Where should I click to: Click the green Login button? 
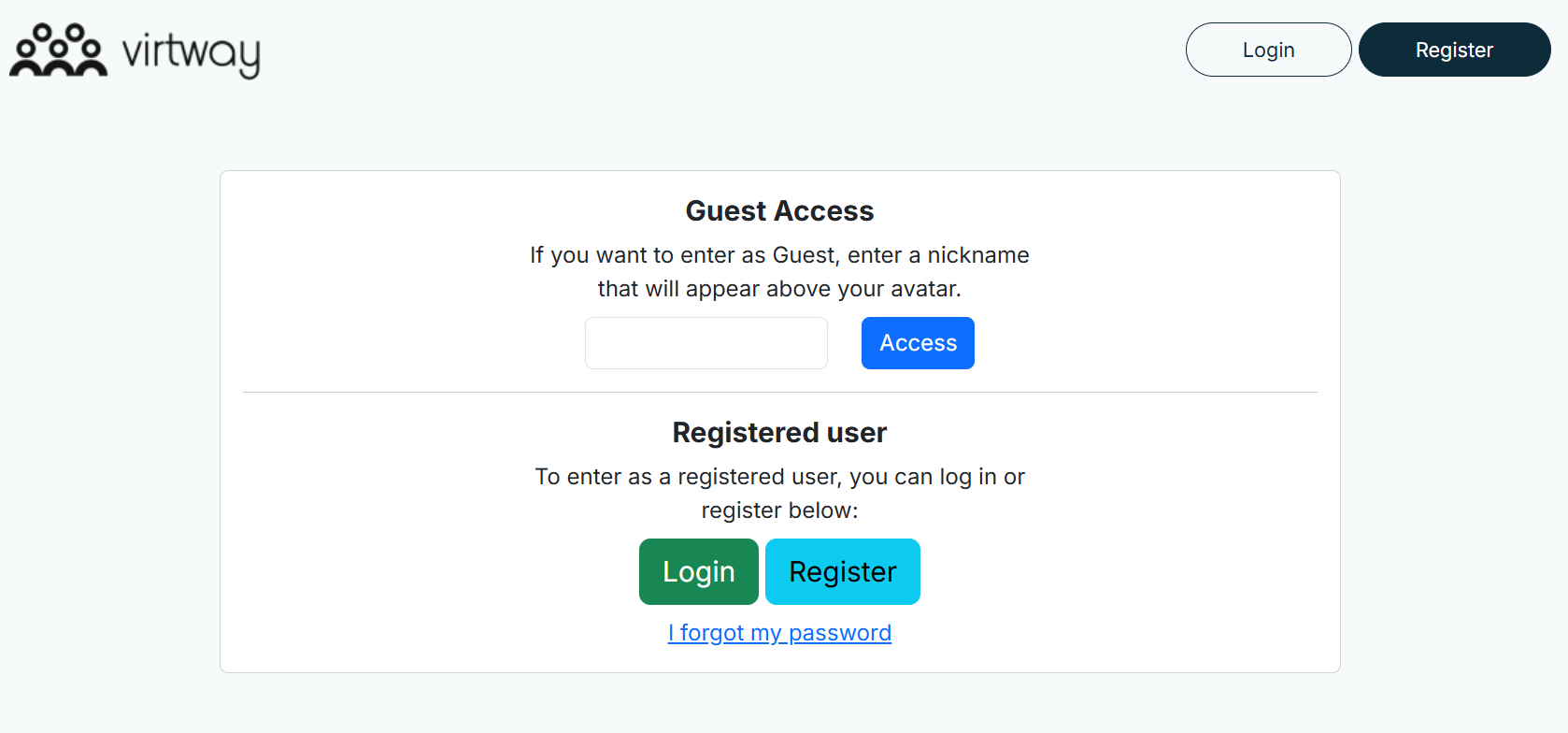click(x=698, y=571)
